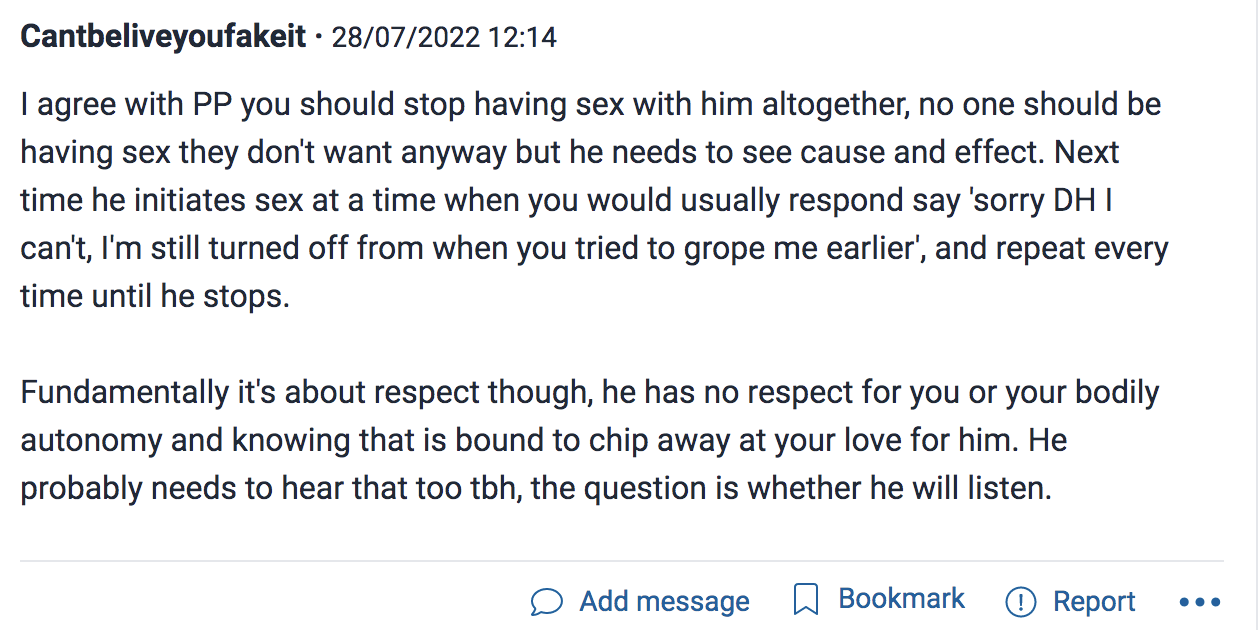Image resolution: width=1258 pixels, height=630 pixels.
Task: Select the "Bookmark" text label
Action: (x=901, y=599)
